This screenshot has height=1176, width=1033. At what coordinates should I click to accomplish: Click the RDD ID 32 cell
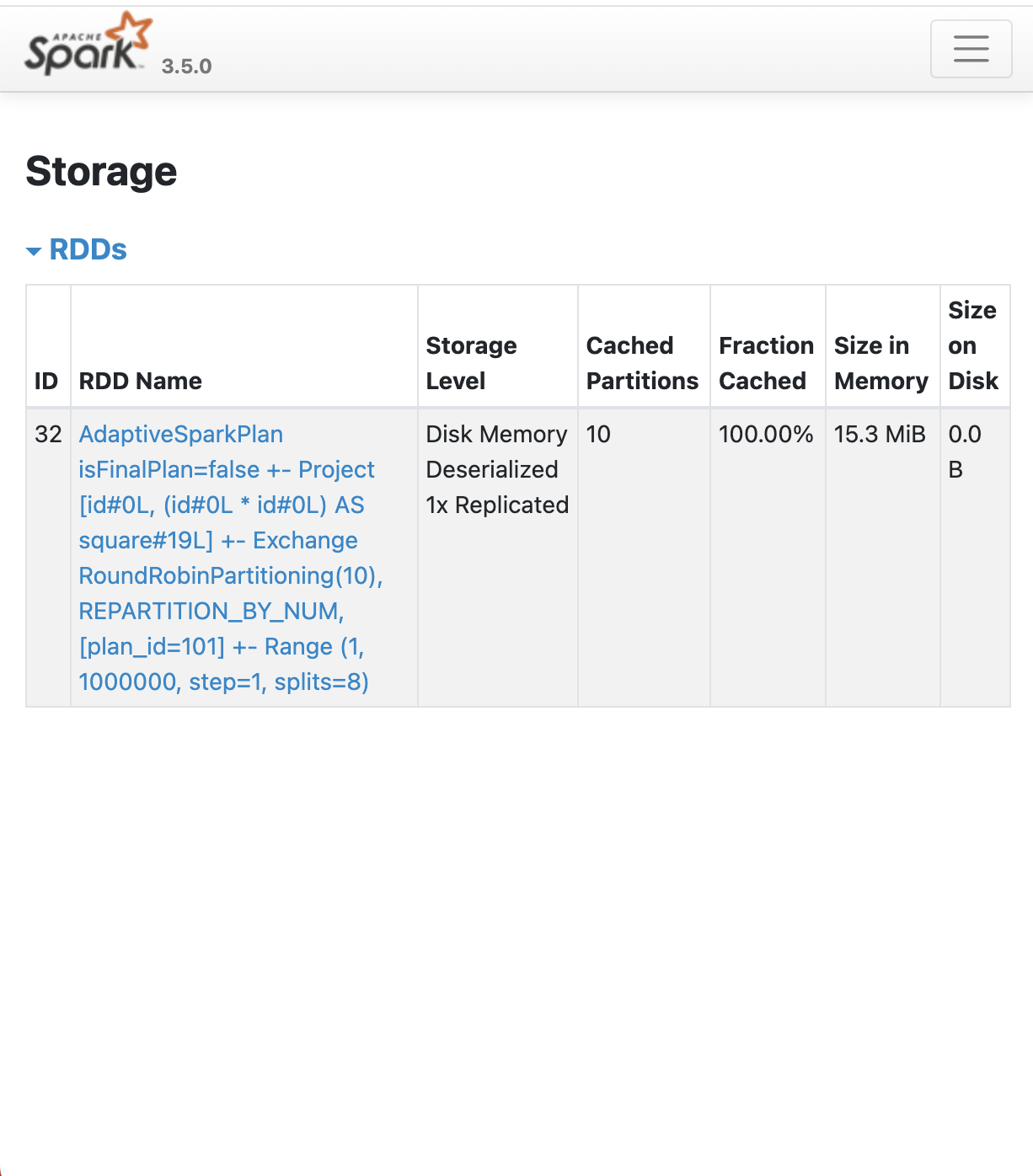click(x=48, y=435)
